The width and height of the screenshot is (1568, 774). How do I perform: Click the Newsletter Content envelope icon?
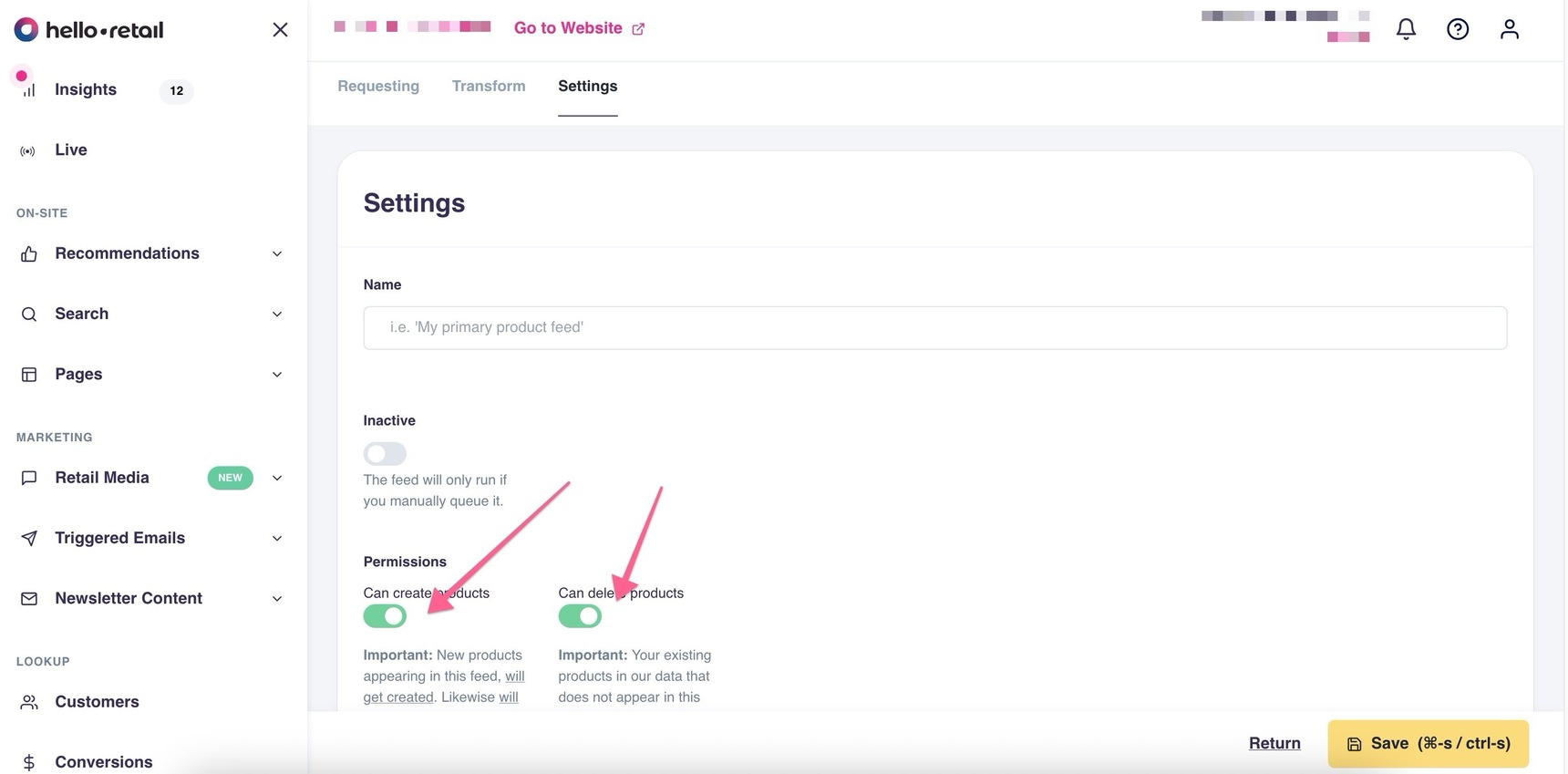point(29,599)
